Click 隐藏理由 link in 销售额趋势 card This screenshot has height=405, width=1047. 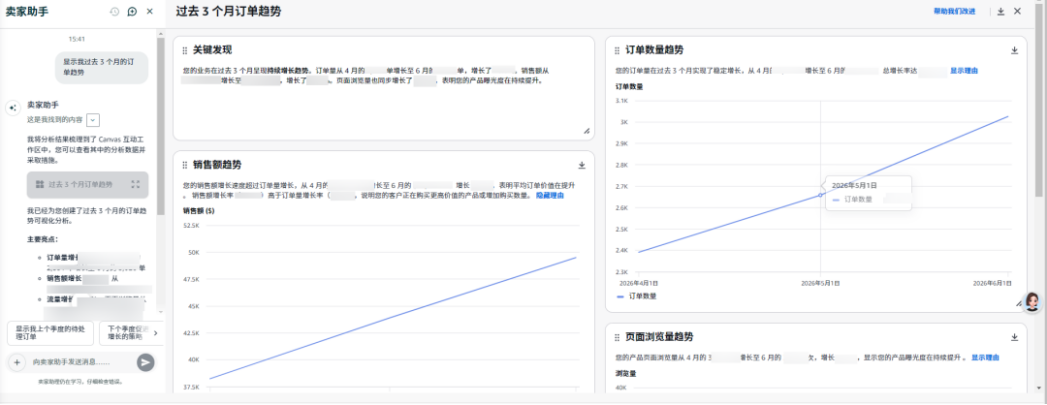[550, 195]
